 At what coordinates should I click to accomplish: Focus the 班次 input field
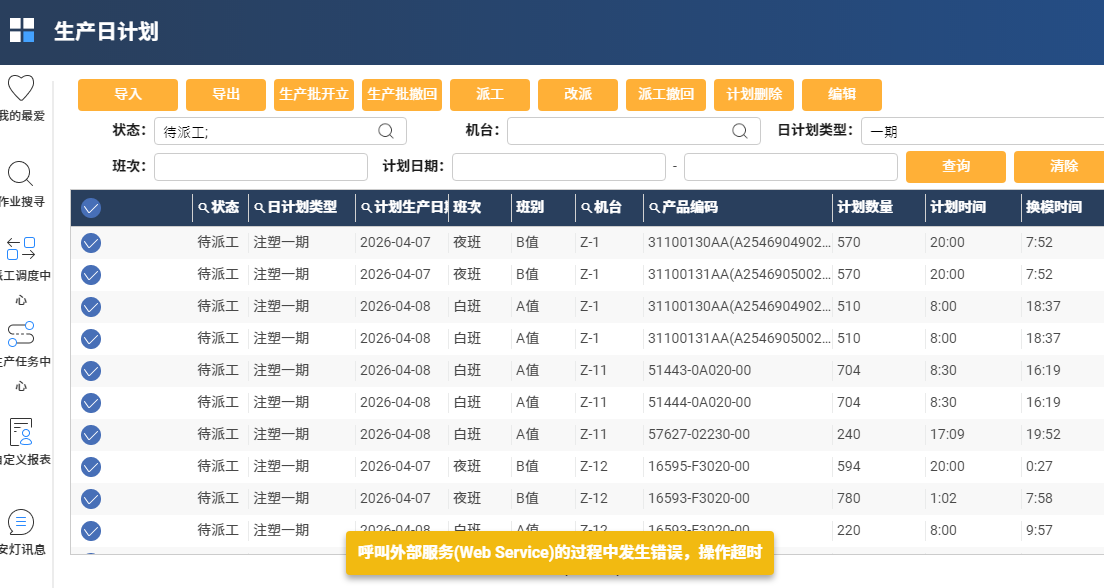click(x=261, y=166)
